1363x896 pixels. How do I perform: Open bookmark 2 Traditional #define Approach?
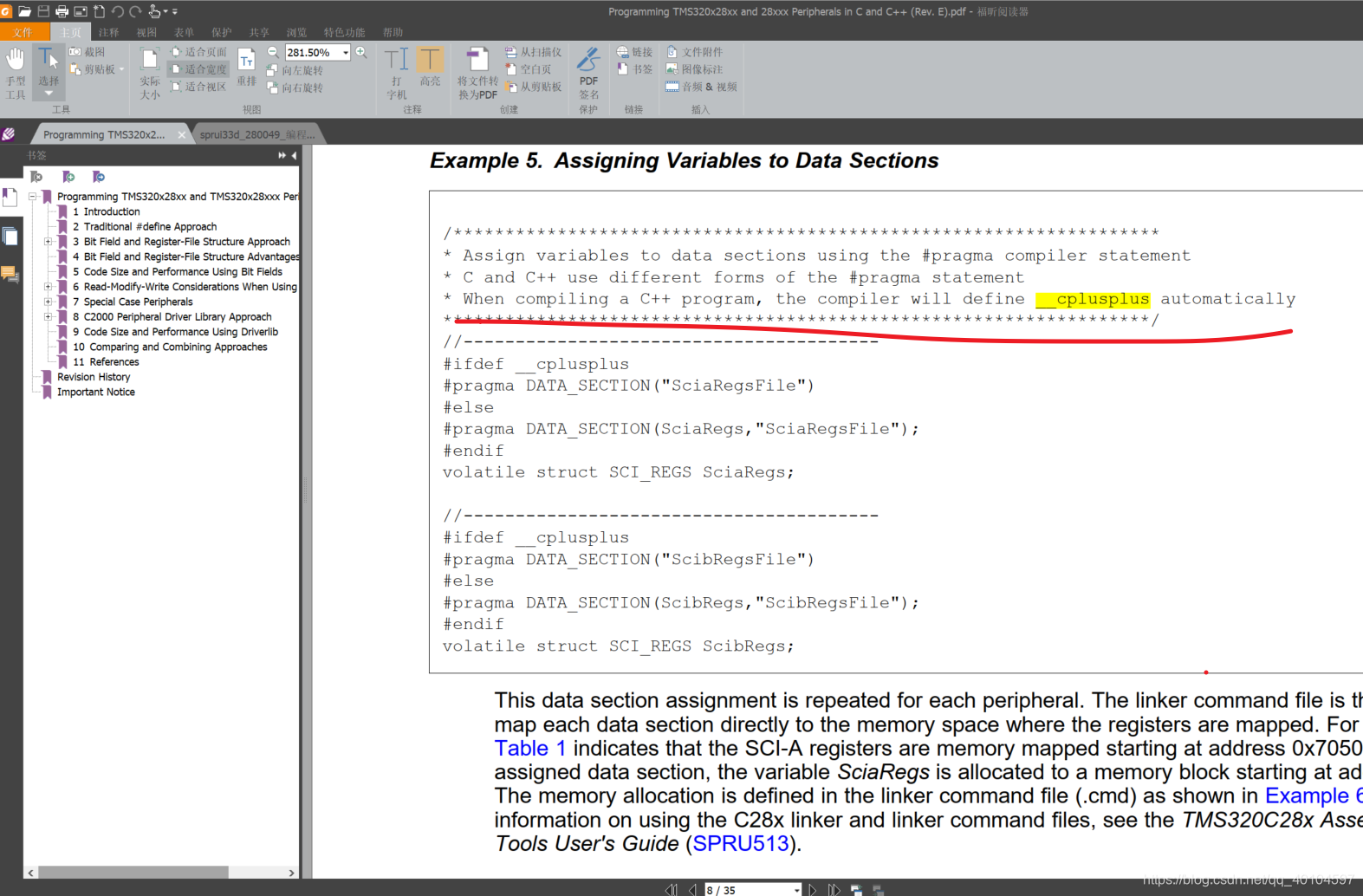pyautogui.click(x=145, y=227)
